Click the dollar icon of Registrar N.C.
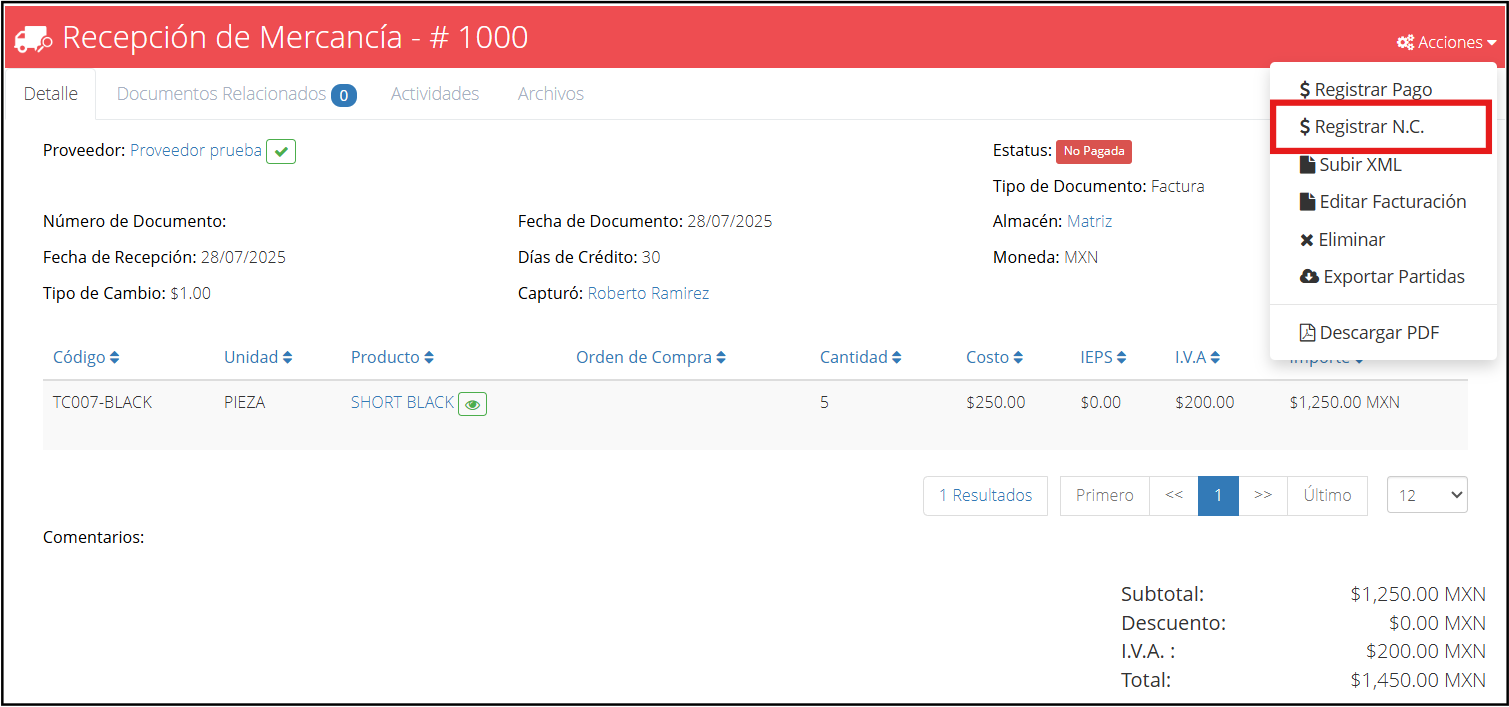 coord(1305,127)
